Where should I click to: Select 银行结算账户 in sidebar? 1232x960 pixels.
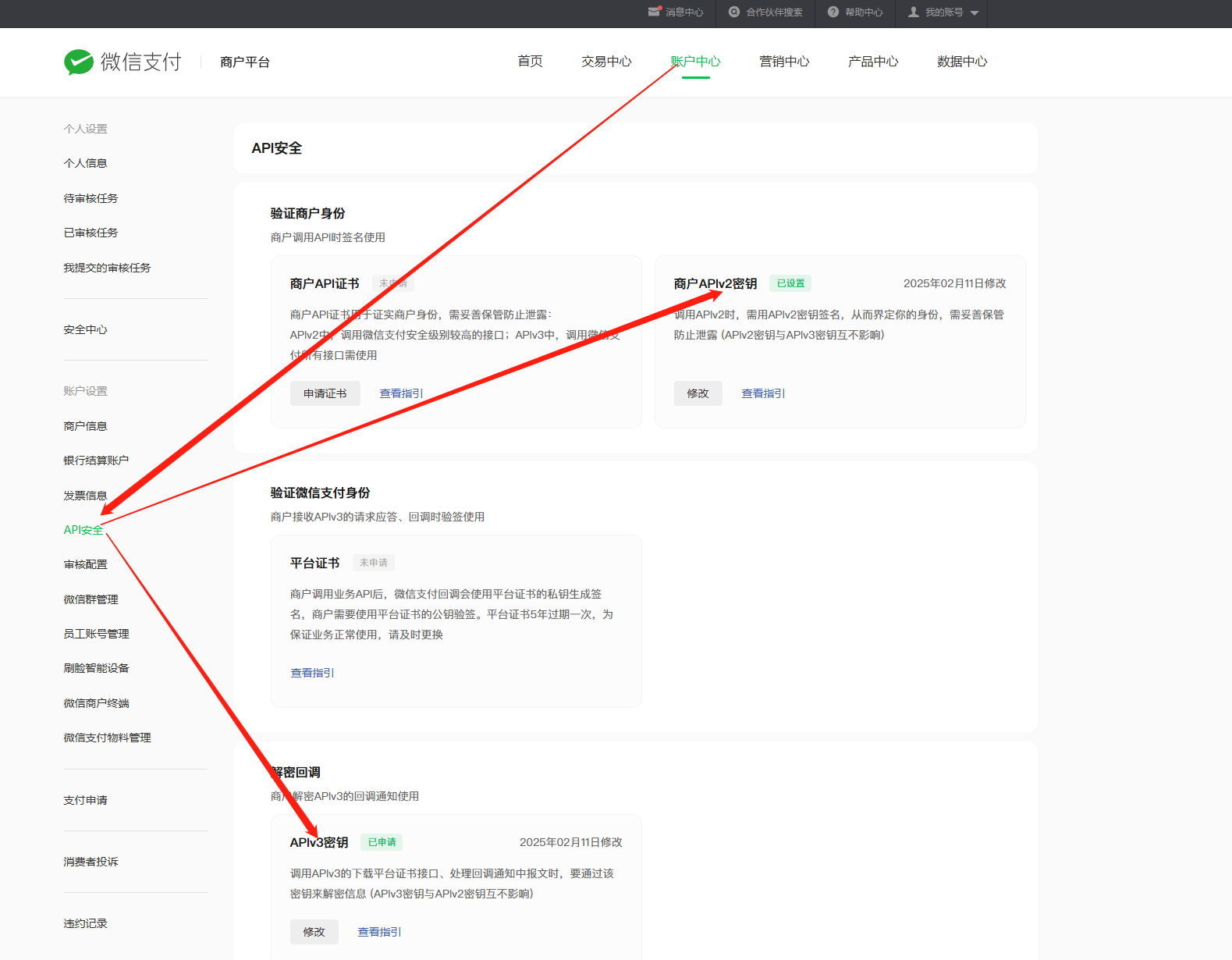coord(97,460)
